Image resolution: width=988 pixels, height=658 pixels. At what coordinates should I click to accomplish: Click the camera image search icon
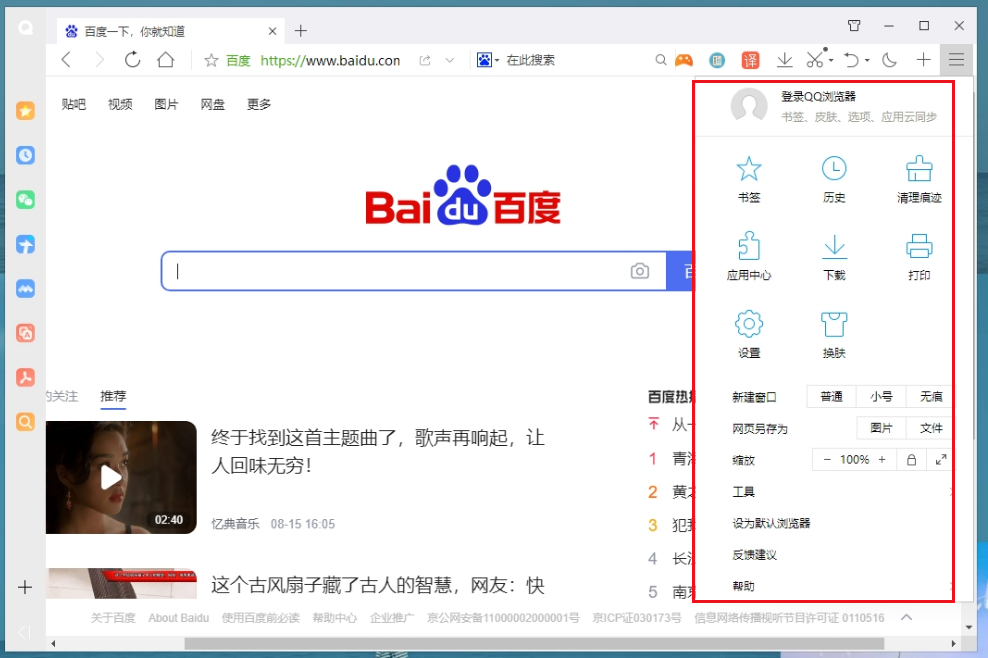(x=640, y=271)
